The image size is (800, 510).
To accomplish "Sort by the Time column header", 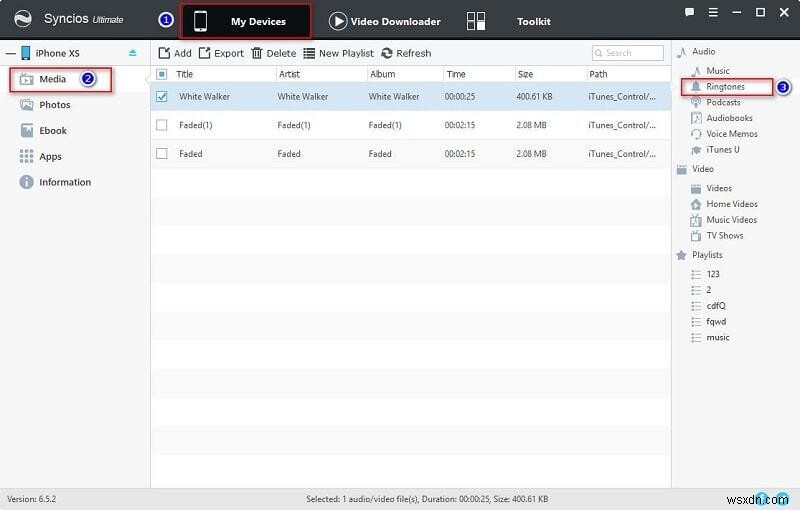I will (456, 74).
